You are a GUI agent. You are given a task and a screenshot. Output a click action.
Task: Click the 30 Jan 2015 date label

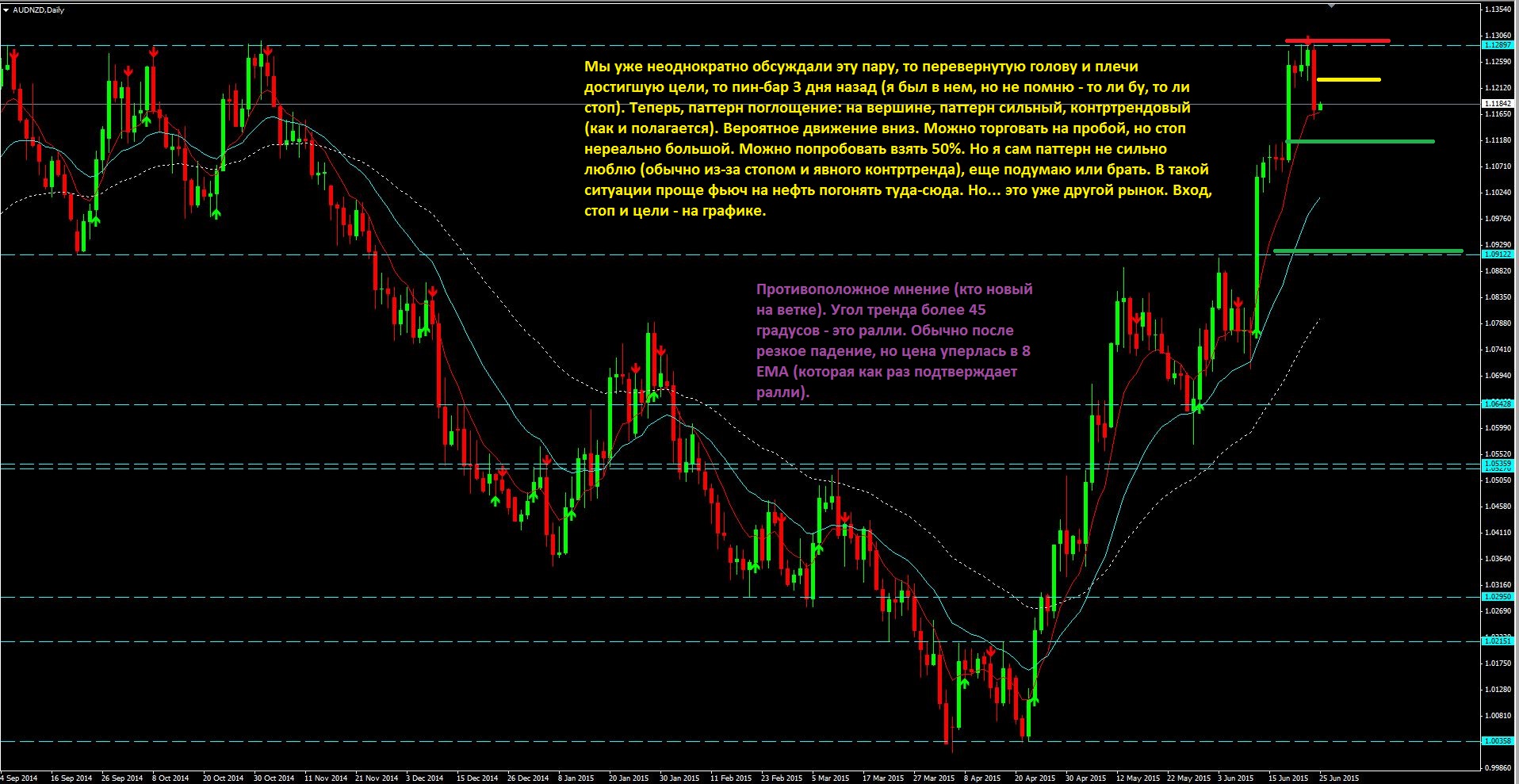(x=679, y=778)
